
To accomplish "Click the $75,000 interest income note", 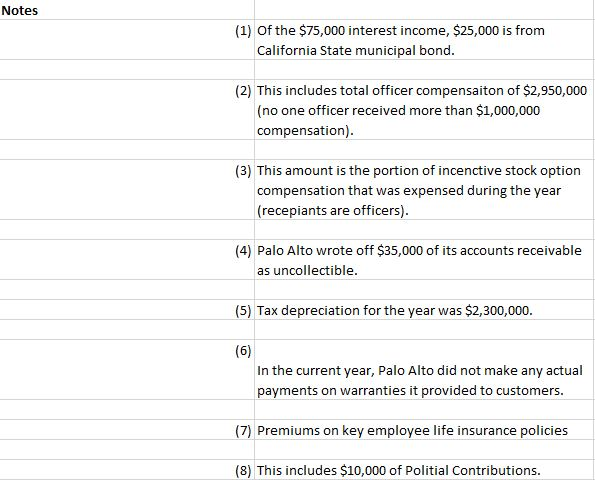I will click(x=424, y=39).
